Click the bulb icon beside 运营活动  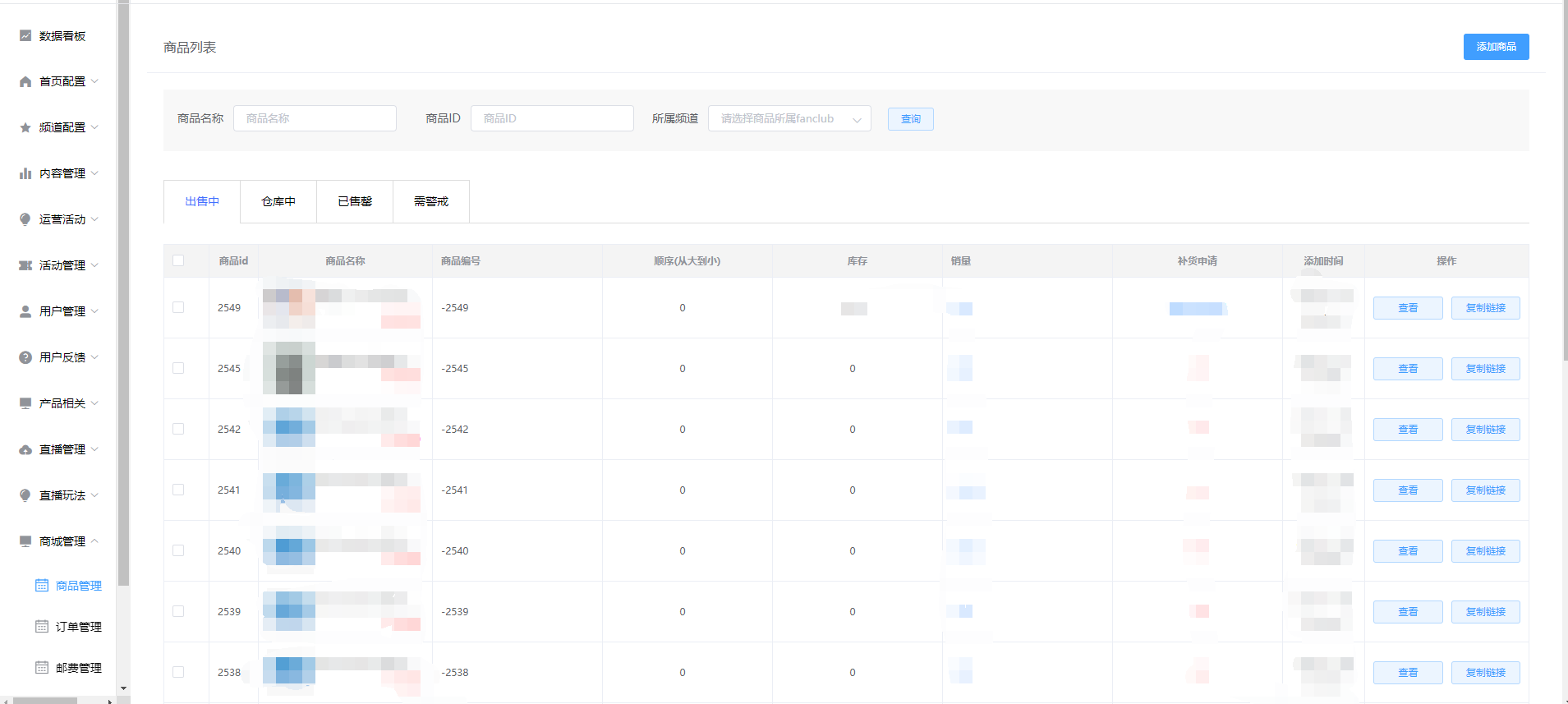[25, 219]
